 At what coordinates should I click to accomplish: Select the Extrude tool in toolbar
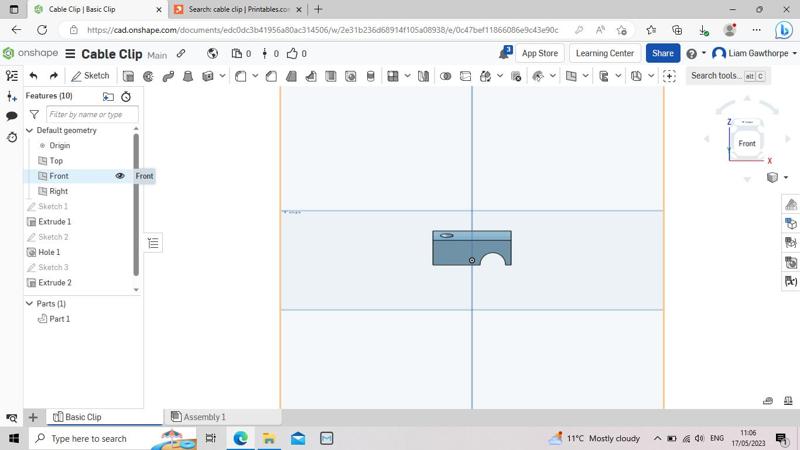[x=128, y=76]
